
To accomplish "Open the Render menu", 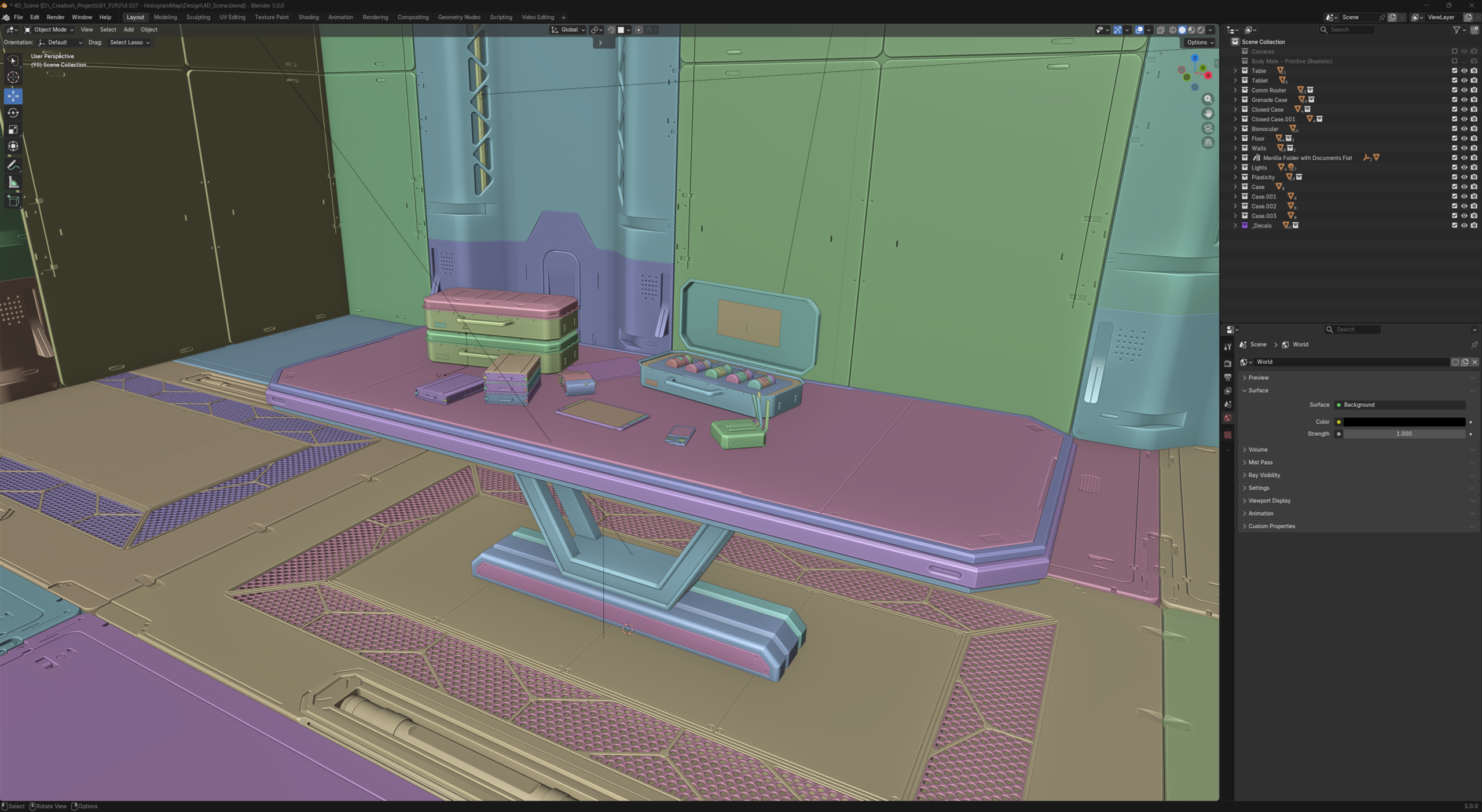I will pos(56,17).
